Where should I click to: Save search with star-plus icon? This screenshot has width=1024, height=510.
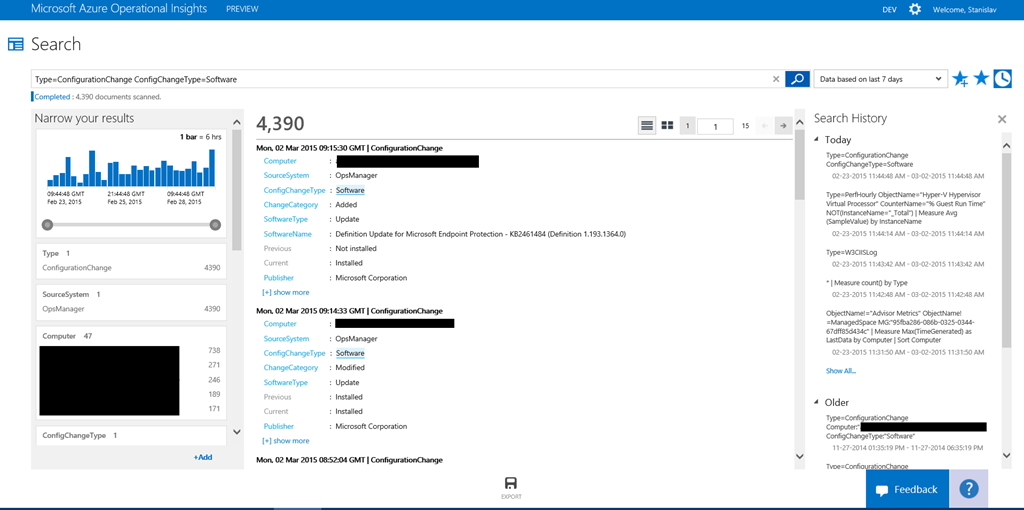point(960,79)
